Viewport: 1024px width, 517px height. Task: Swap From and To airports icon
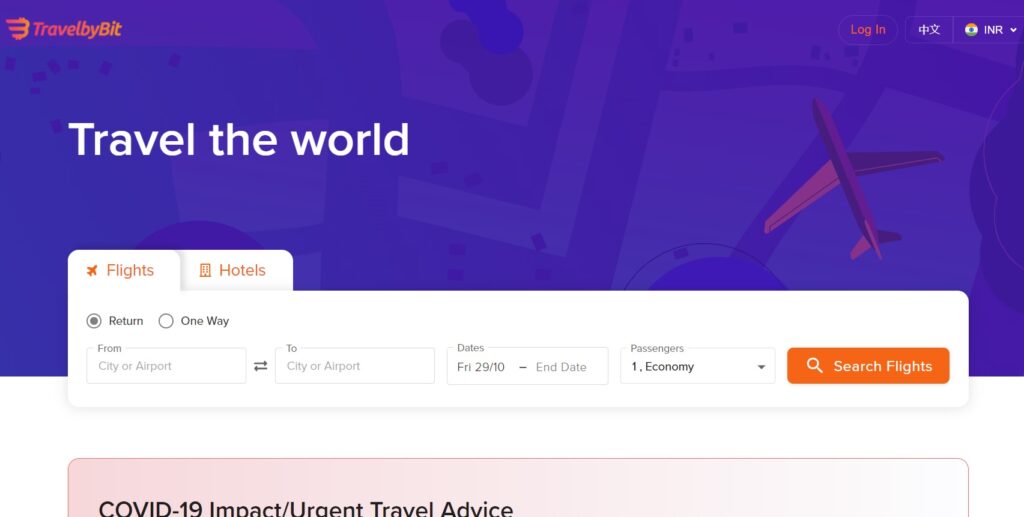pos(261,366)
